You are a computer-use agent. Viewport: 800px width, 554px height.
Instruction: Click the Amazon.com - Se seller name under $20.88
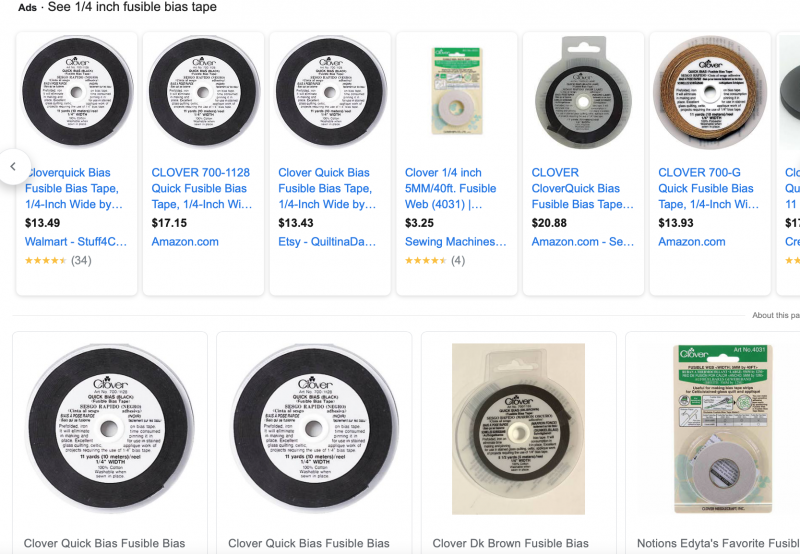582,242
